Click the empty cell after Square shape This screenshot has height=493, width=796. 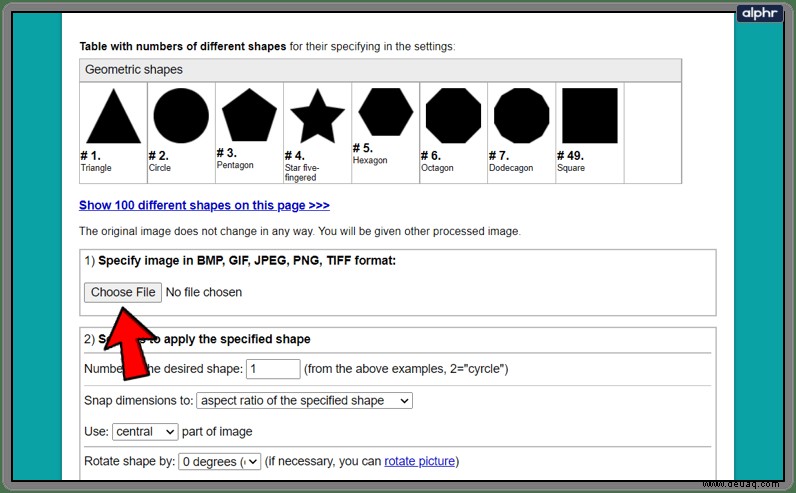(x=653, y=133)
